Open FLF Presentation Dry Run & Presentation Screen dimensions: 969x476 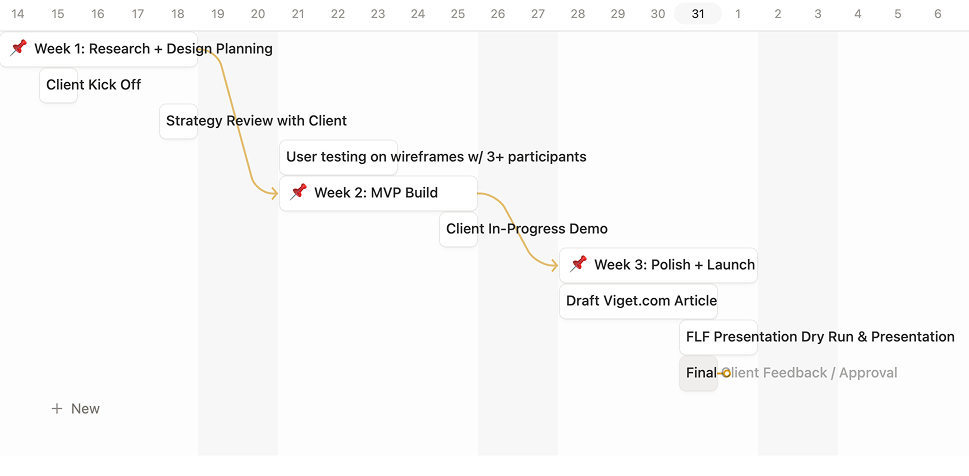tap(820, 337)
